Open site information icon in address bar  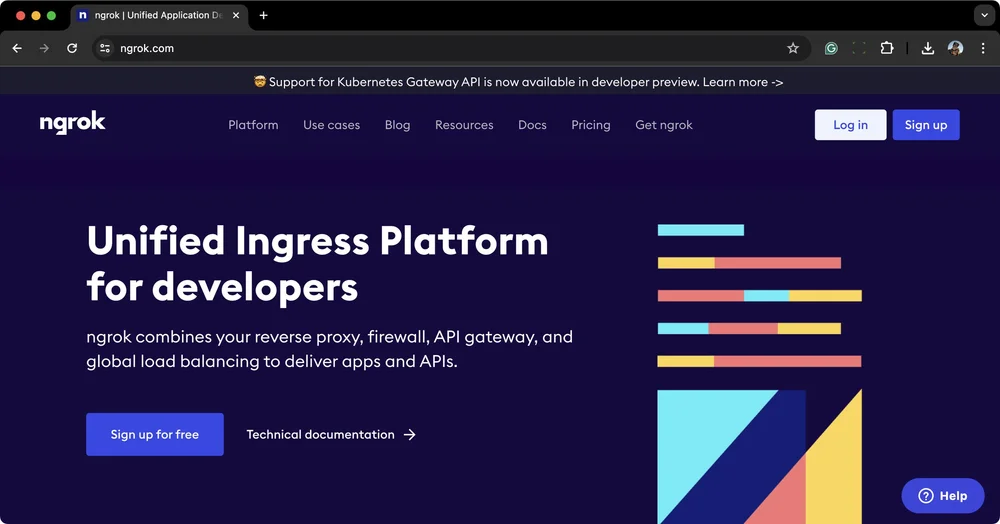105,48
